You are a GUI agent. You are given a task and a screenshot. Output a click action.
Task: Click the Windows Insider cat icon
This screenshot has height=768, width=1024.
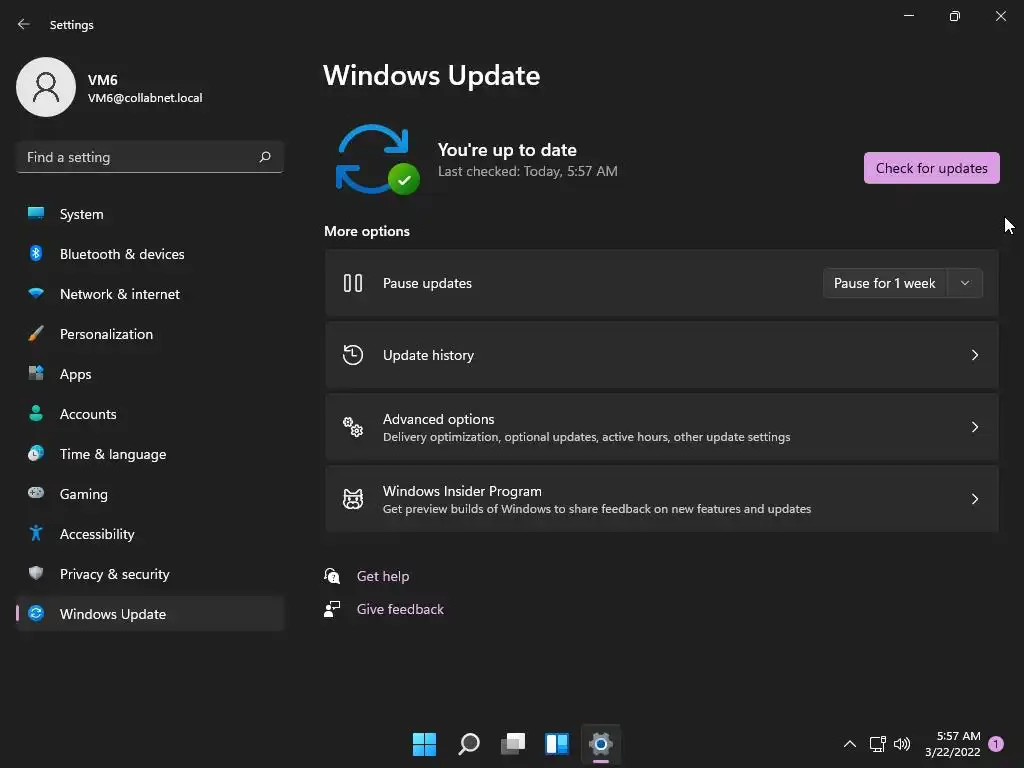click(x=353, y=499)
